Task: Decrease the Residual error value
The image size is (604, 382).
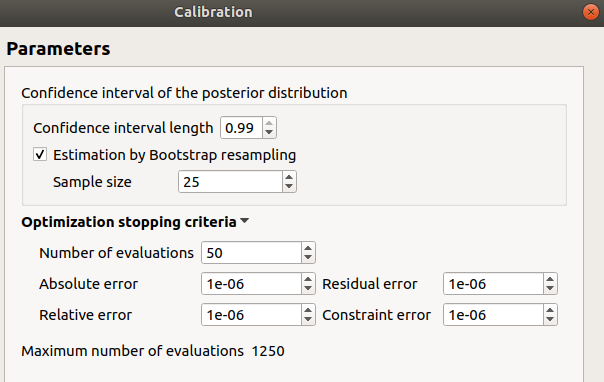Action: point(550,289)
